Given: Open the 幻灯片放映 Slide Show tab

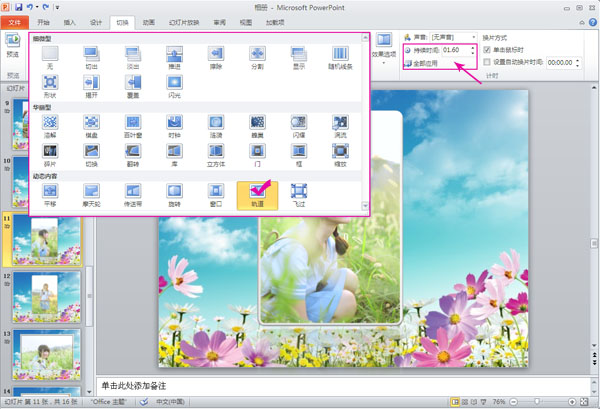Looking at the screenshot, I should point(184,23).
